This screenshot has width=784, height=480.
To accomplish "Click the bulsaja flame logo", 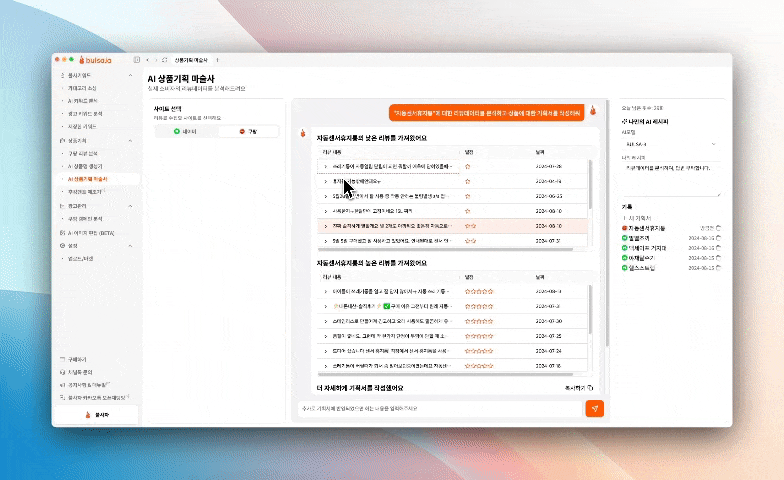I will click(82, 60).
